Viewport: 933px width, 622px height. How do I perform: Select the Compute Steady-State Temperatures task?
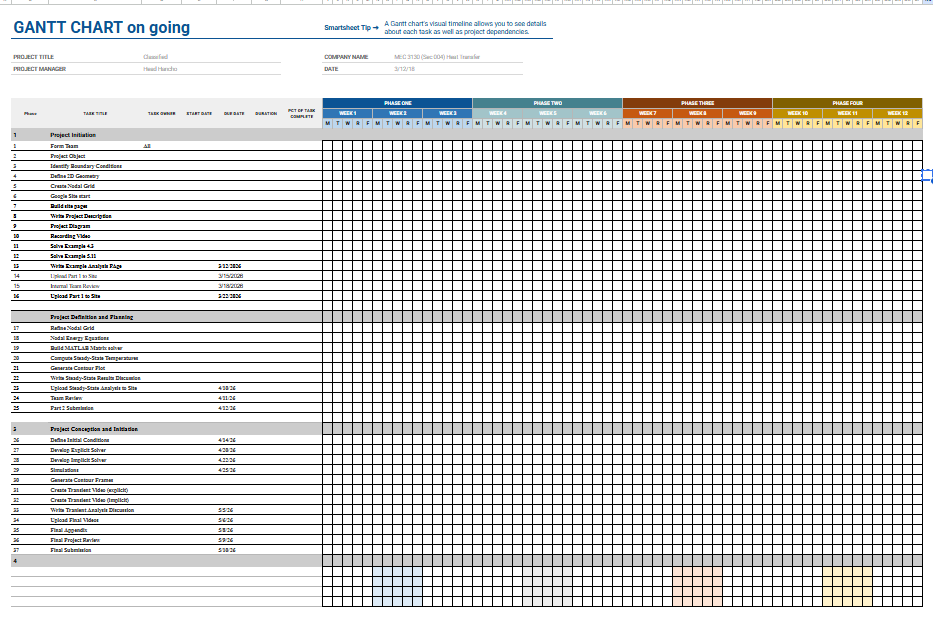tap(94, 358)
